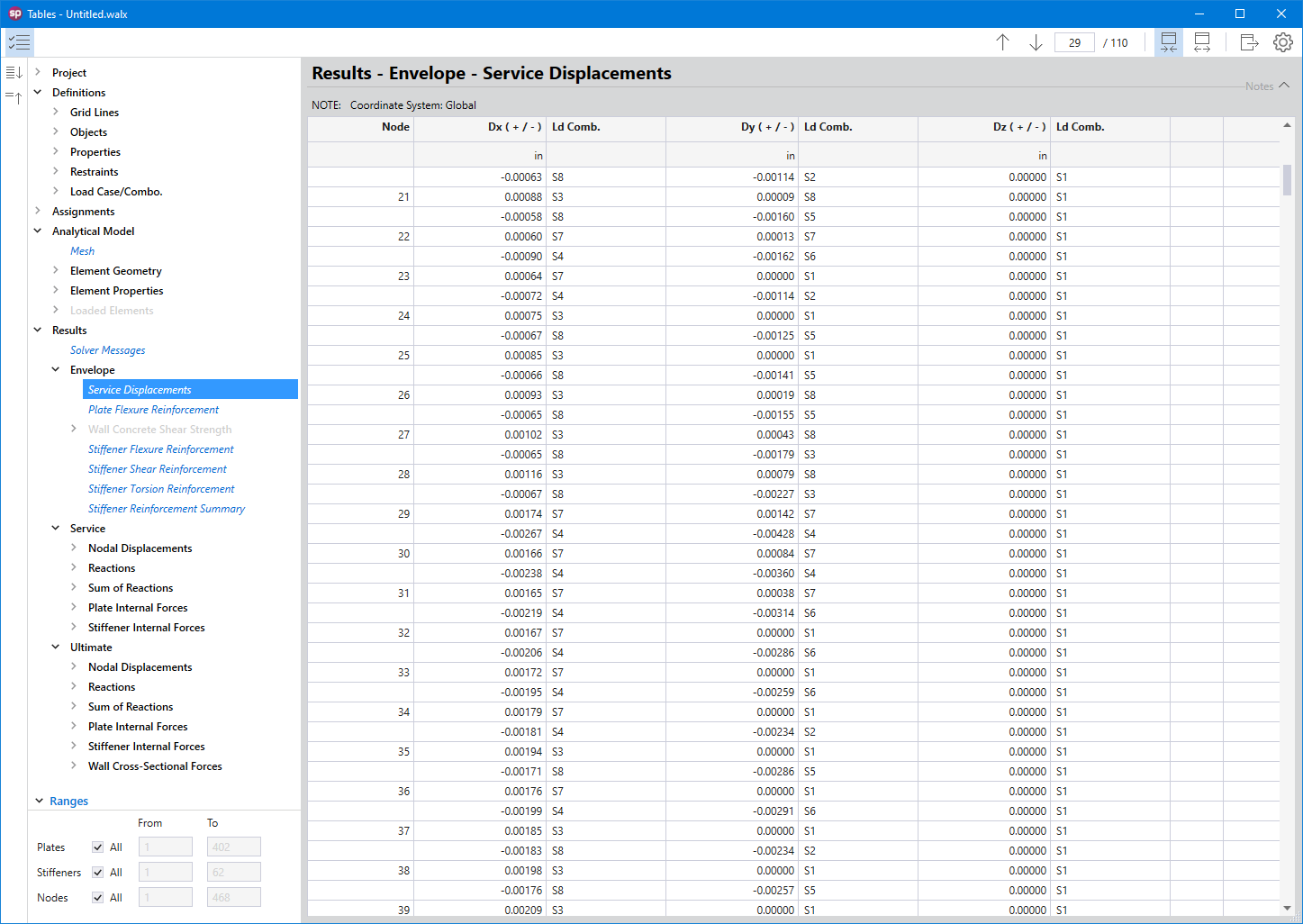Open the Solver Messages link
Screen dimensions: 1303x924
point(107,350)
